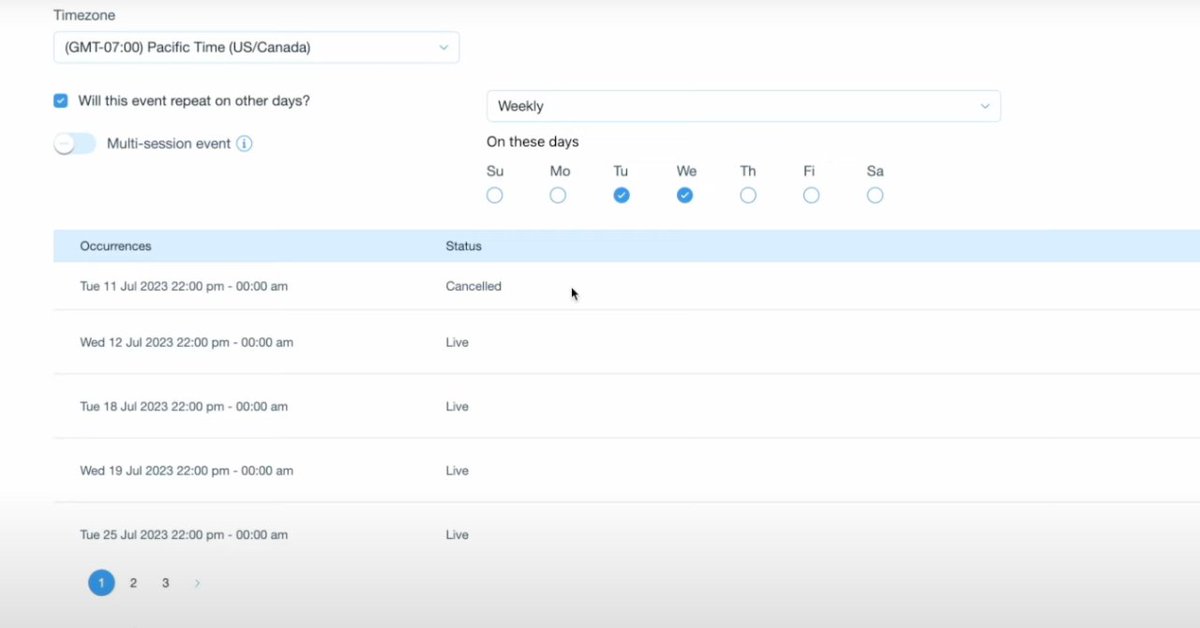Select Saturday in 'On these days'
1200x628 pixels.
point(875,195)
